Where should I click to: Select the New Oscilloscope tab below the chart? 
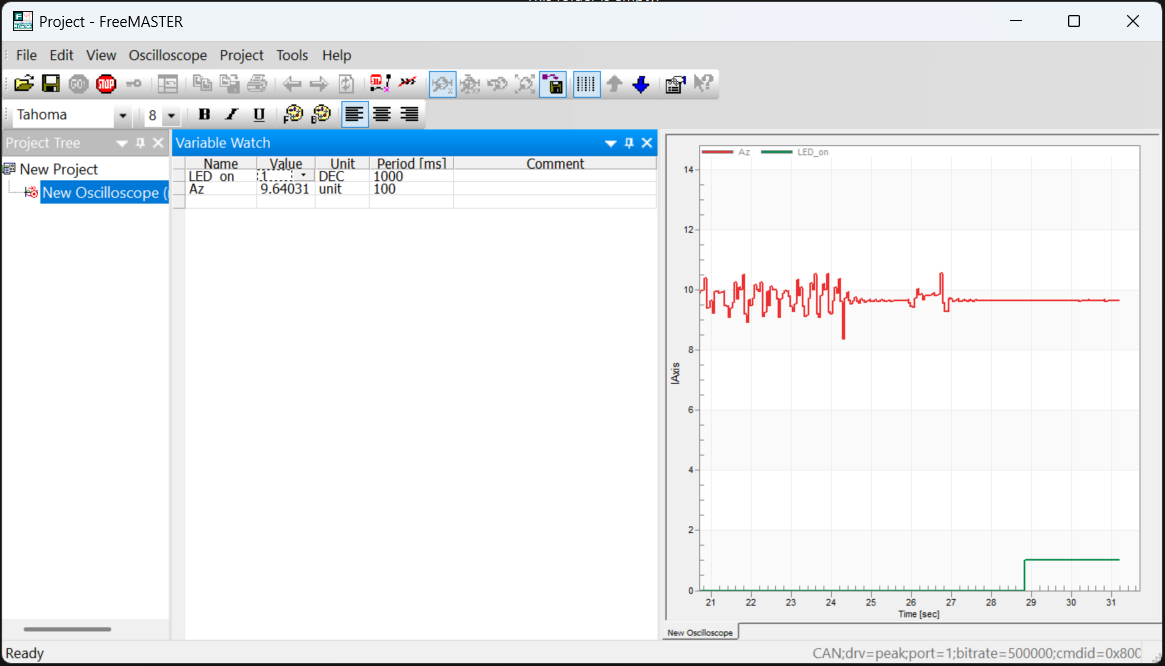coord(699,631)
